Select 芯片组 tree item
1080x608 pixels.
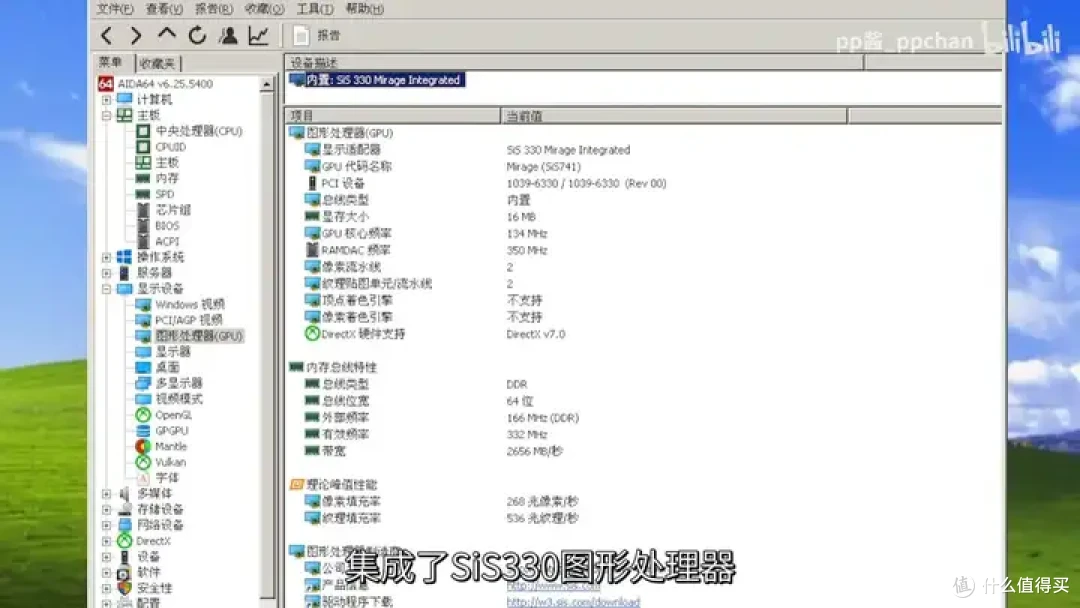coord(172,210)
